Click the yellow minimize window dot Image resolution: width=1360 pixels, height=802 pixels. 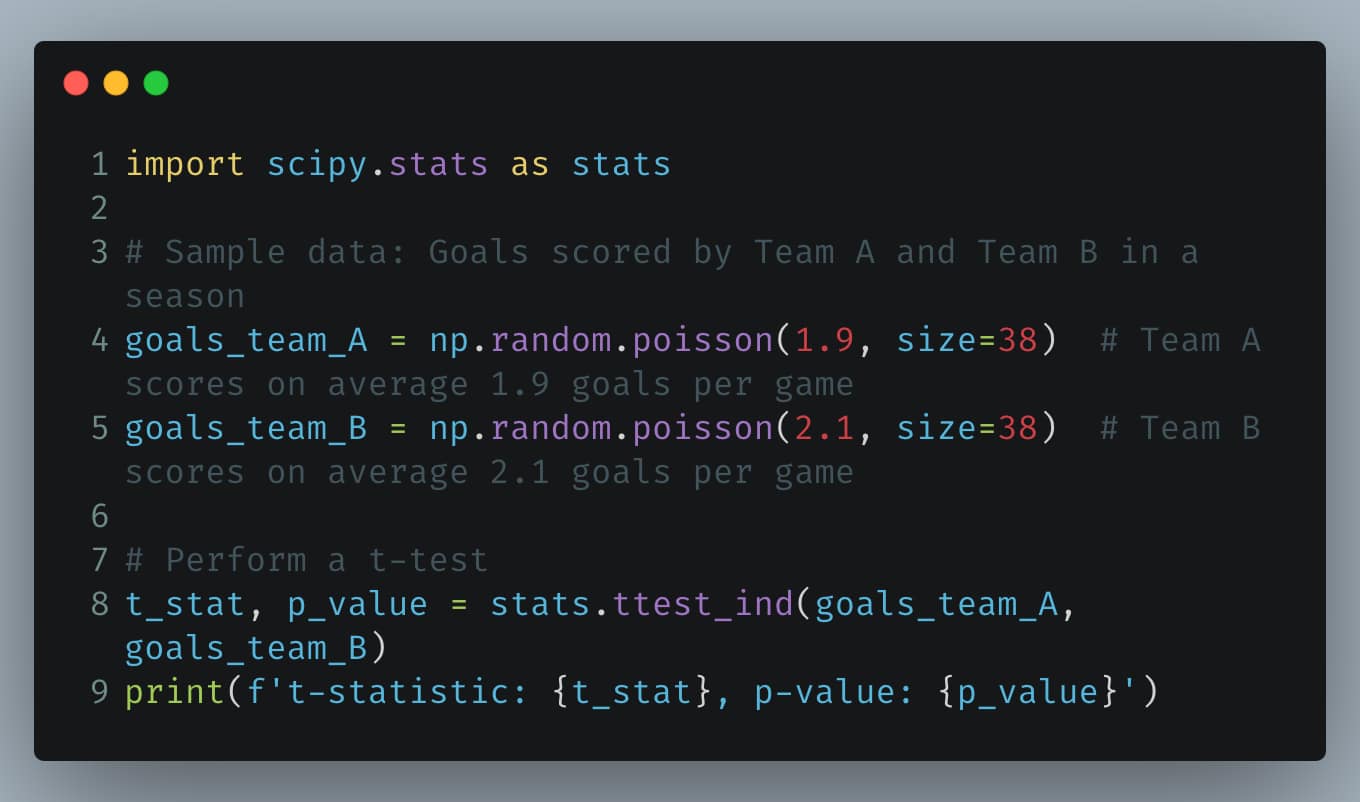click(x=116, y=83)
